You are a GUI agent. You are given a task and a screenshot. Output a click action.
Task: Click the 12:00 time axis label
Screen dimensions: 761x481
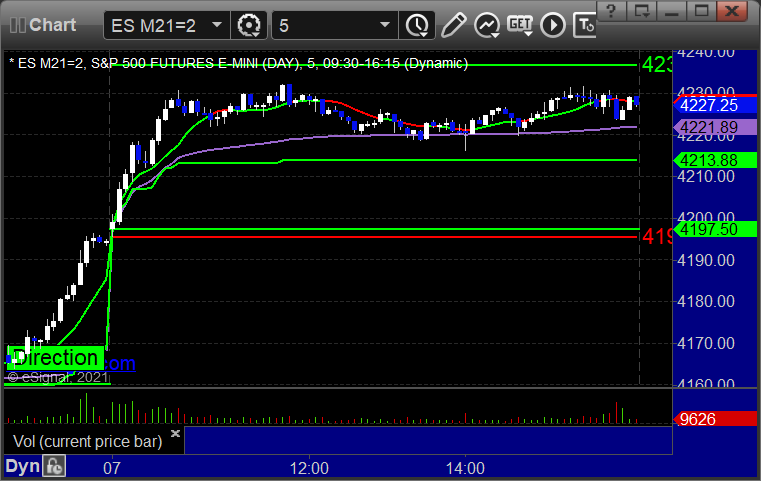click(309, 468)
